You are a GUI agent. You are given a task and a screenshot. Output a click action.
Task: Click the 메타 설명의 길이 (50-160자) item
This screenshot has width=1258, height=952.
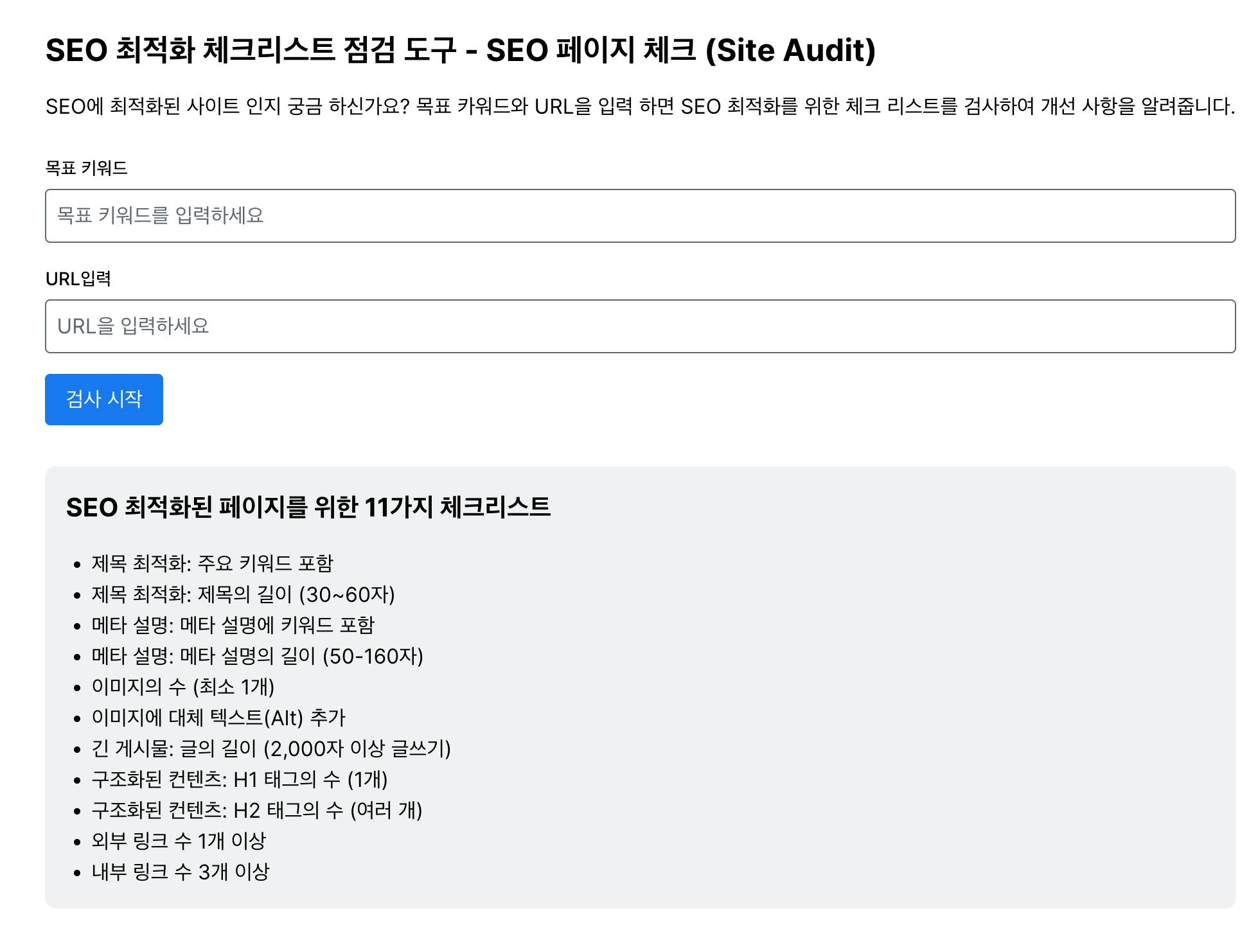point(257,656)
